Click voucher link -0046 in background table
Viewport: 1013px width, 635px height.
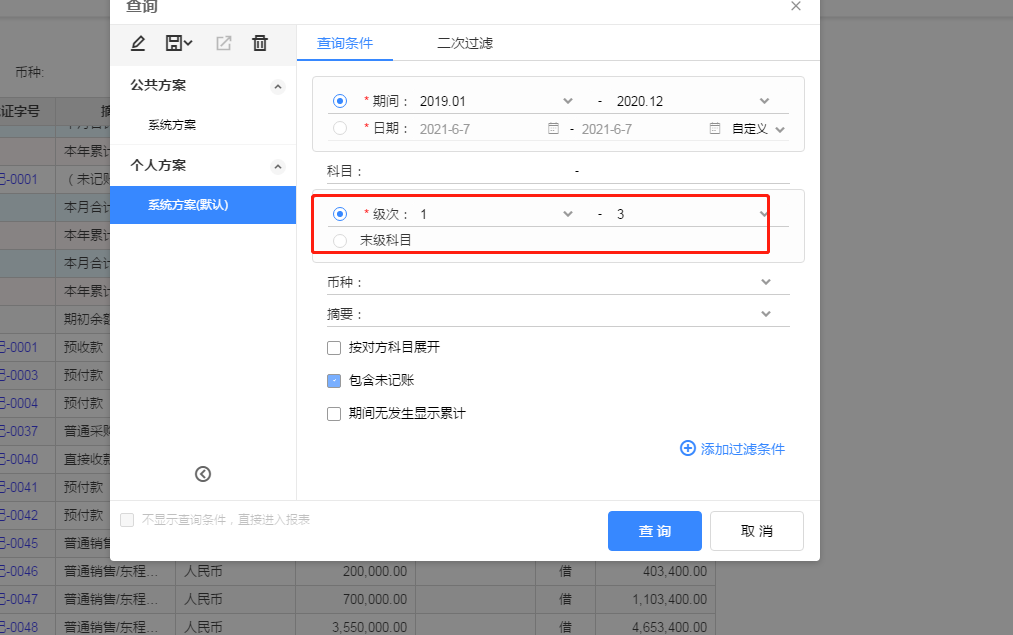[19, 571]
